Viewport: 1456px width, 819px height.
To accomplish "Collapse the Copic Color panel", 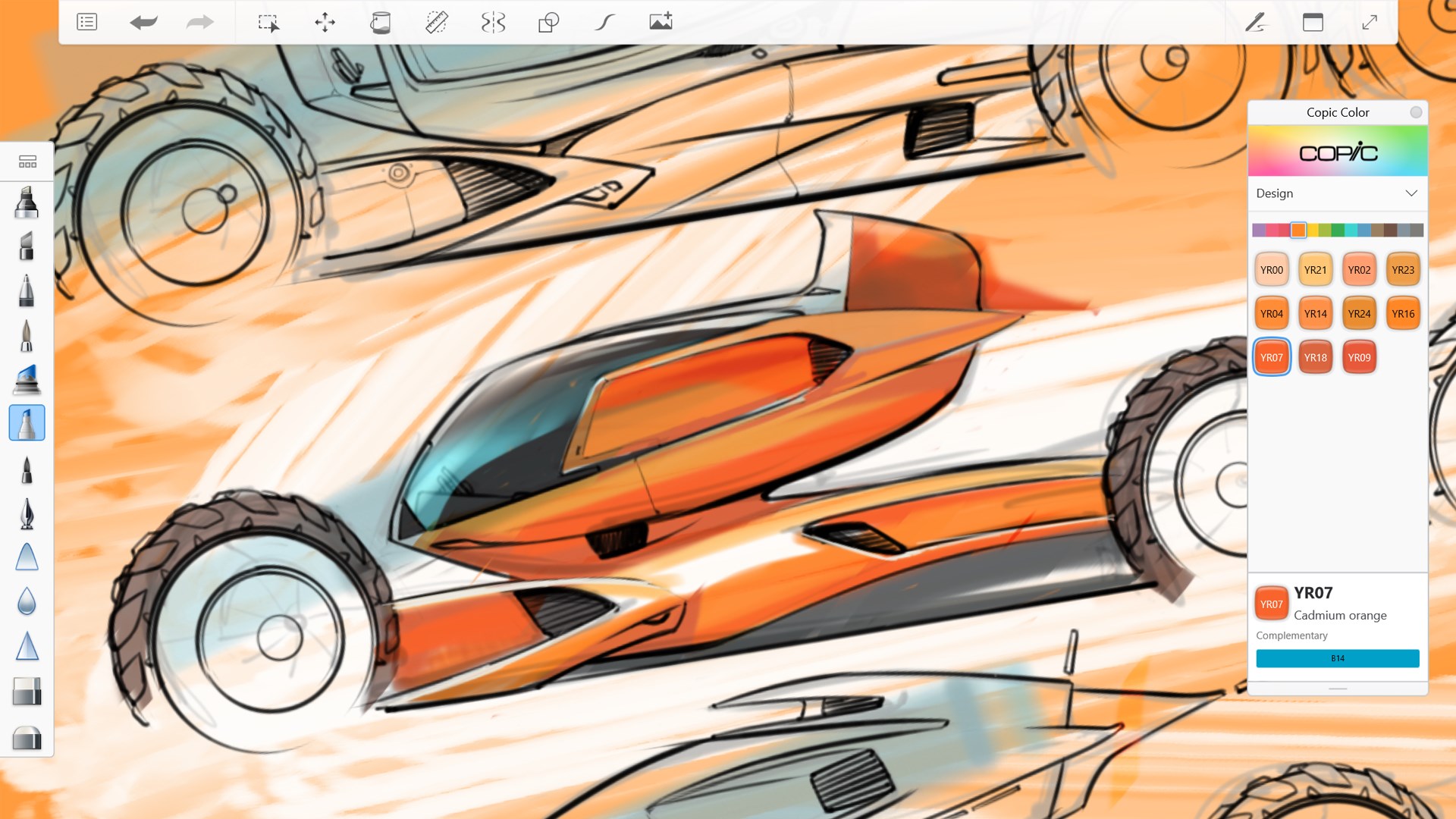I will (x=1416, y=112).
